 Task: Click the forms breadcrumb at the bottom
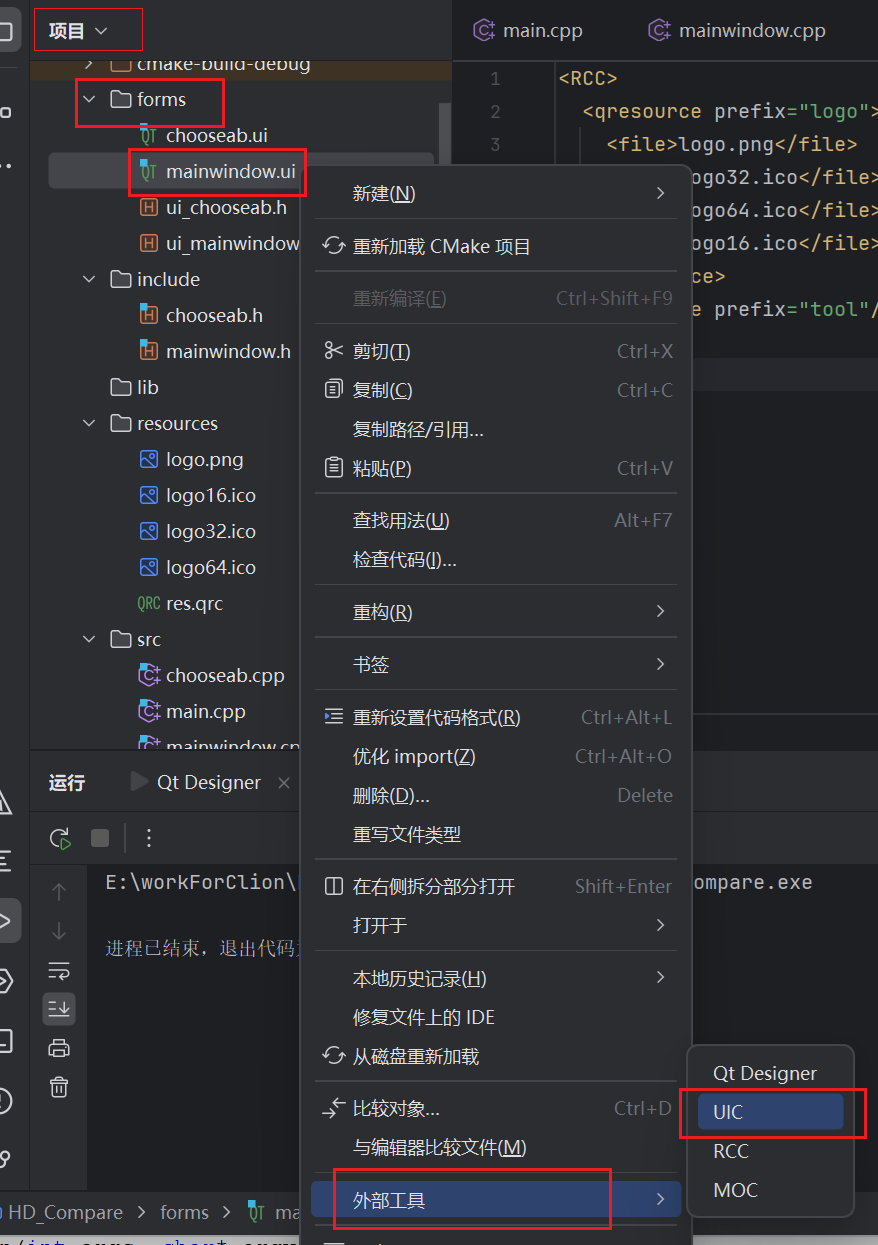click(x=184, y=1212)
